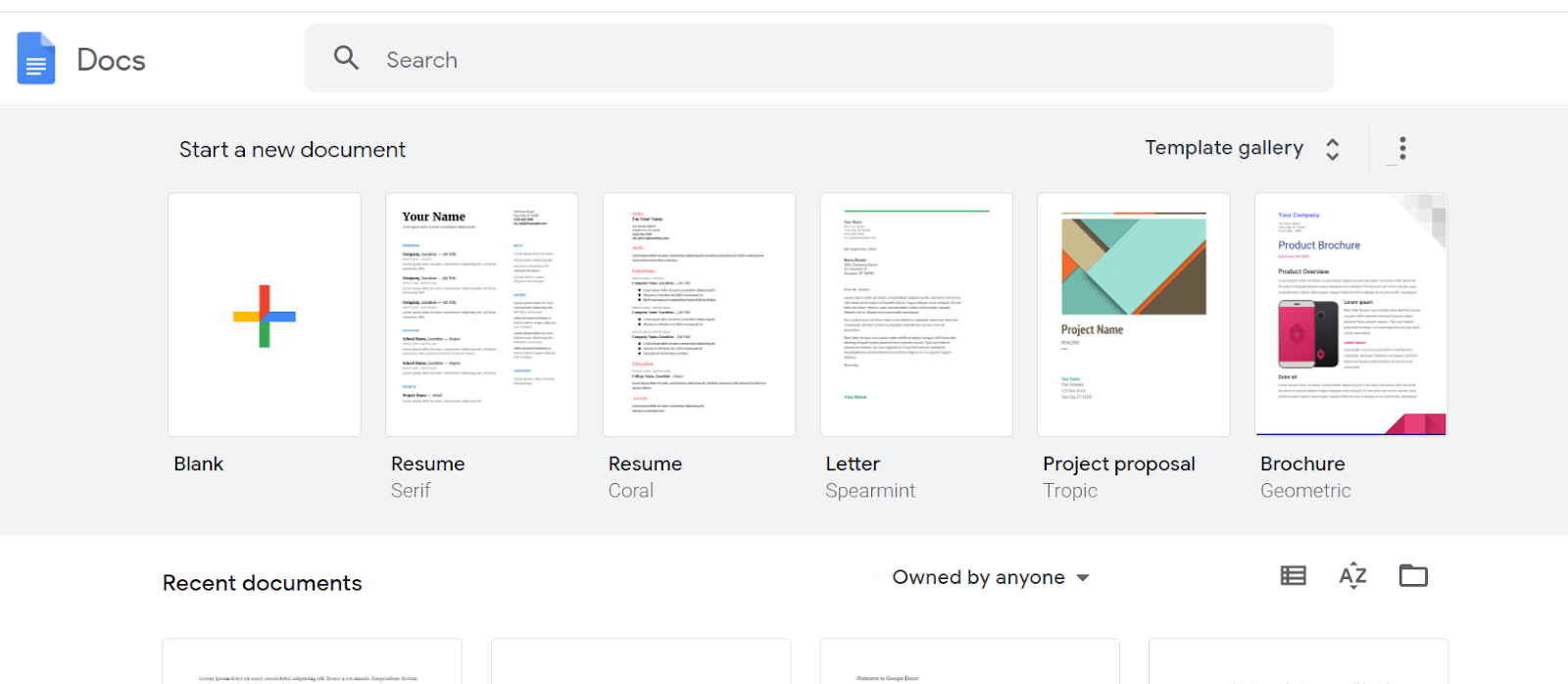Switch to list view for recent documents
The image size is (1568, 684).
(x=1292, y=575)
